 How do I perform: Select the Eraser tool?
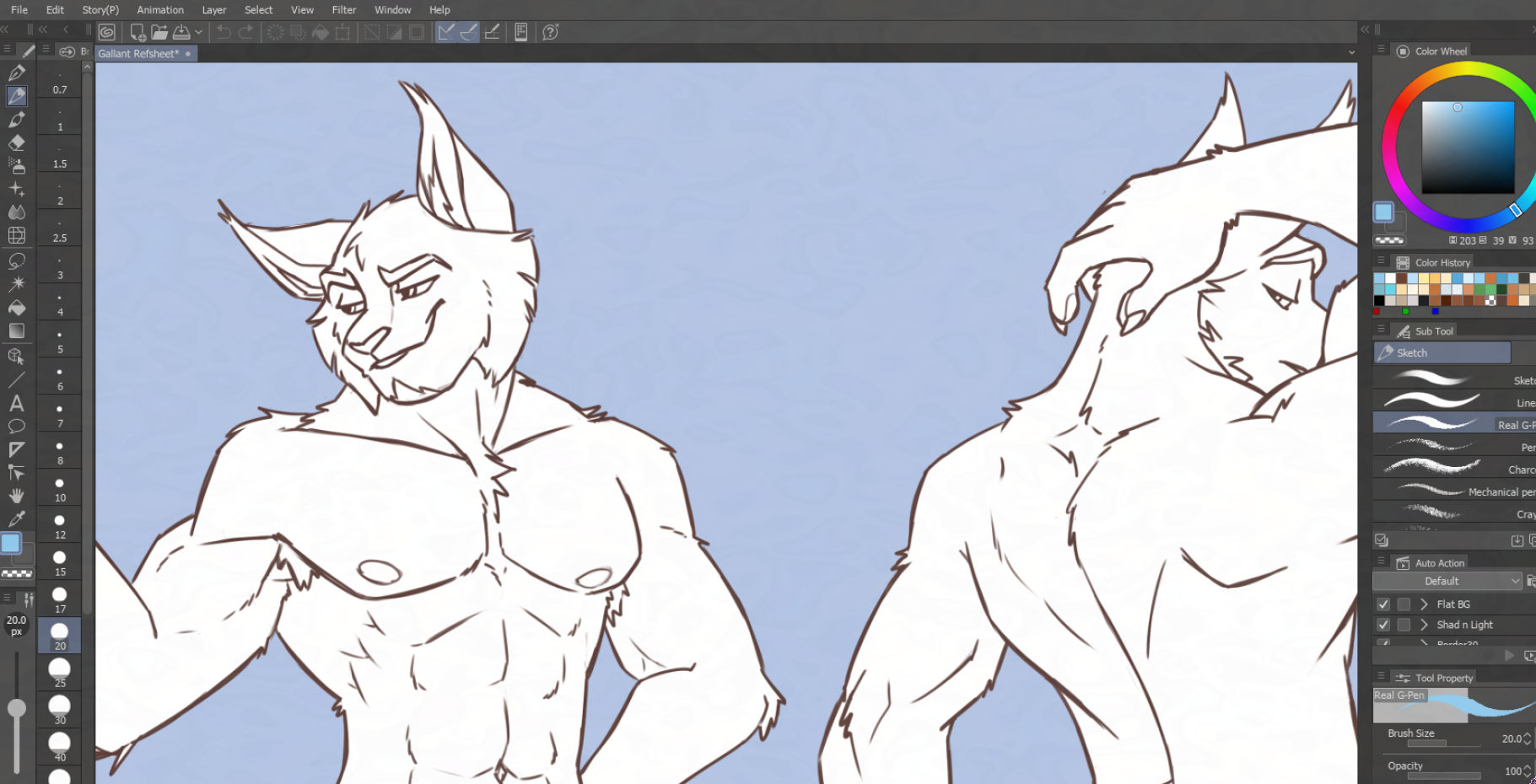(17, 142)
